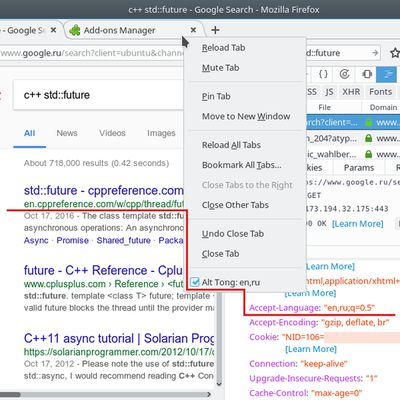Click the search bar go arrow
This screenshot has height=400, width=400.
tap(375, 53)
